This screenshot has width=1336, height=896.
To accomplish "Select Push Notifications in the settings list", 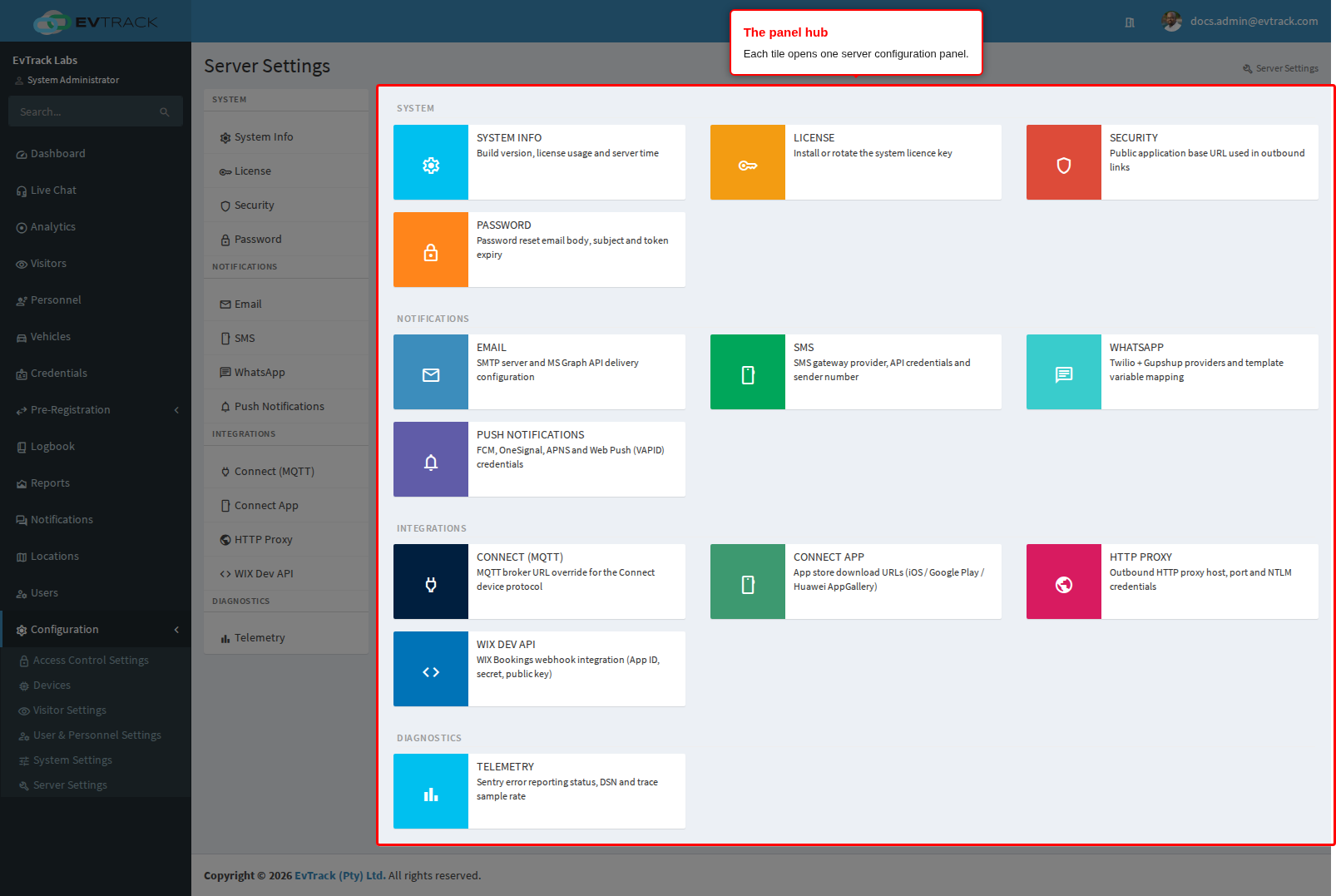I will pos(286,407).
